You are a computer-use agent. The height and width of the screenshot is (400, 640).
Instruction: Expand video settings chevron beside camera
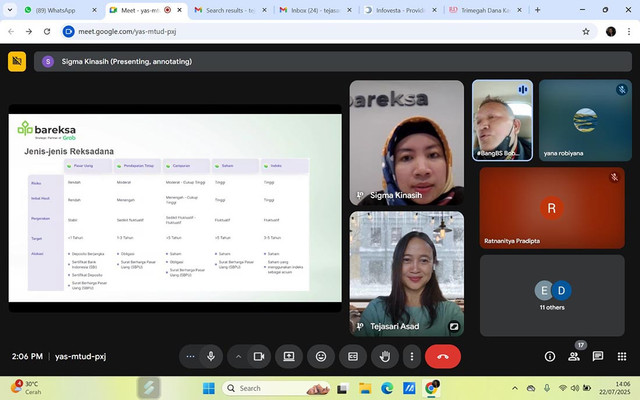coord(238,356)
